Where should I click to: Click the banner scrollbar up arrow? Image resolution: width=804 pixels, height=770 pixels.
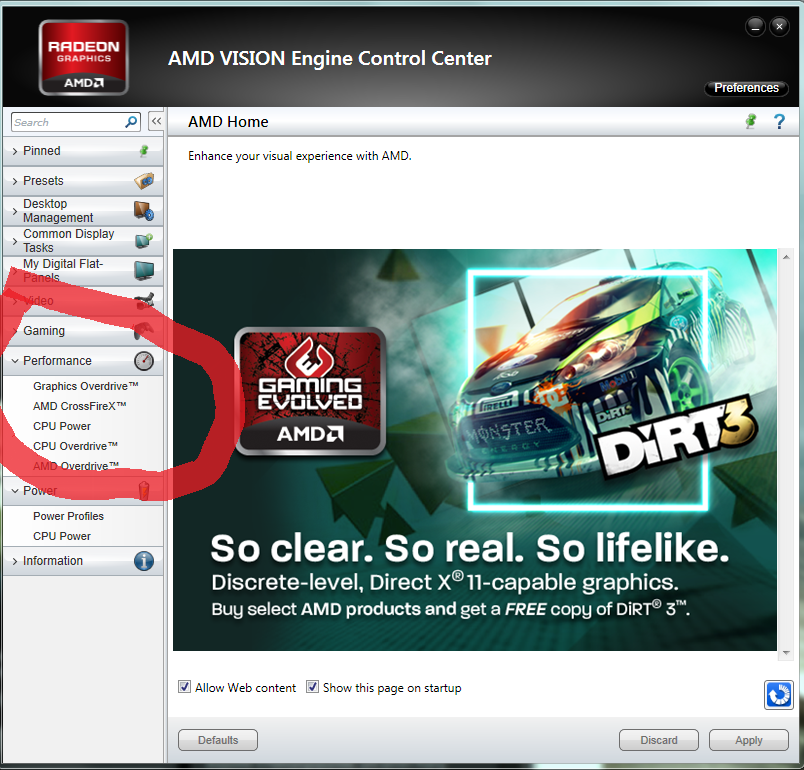click(786, 257)
